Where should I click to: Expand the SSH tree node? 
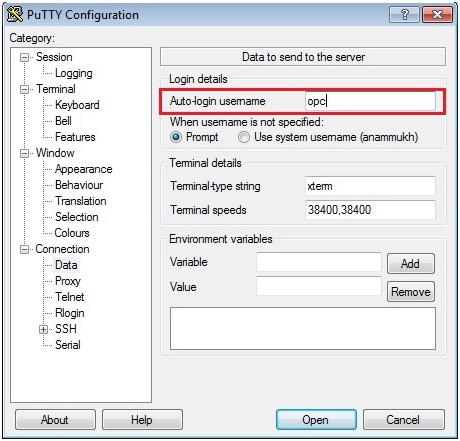click(43, 329)
